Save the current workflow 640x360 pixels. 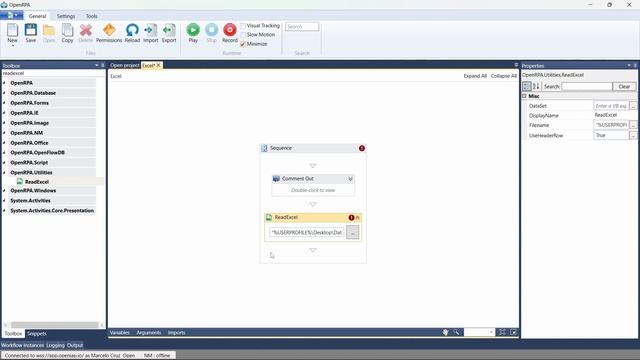coord(31,33)
